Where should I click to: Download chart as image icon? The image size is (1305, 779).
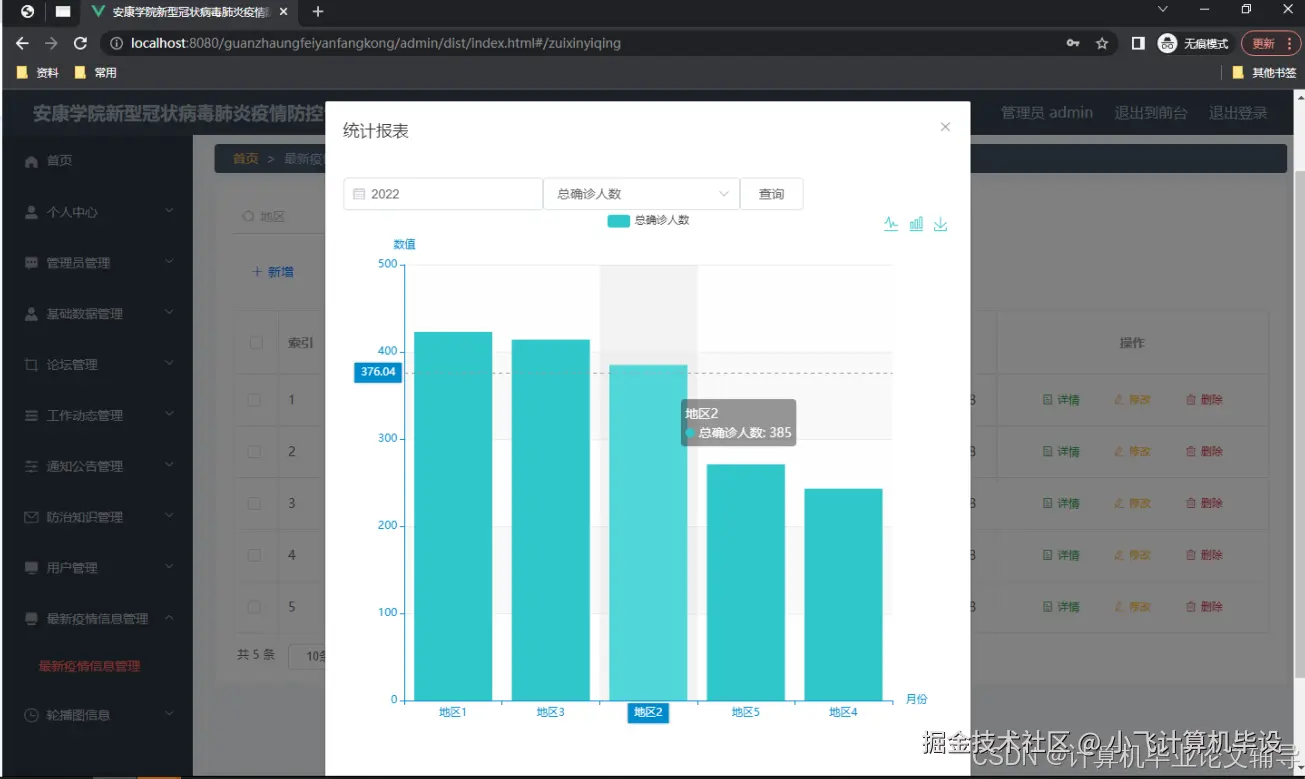[x=940, y=224]
